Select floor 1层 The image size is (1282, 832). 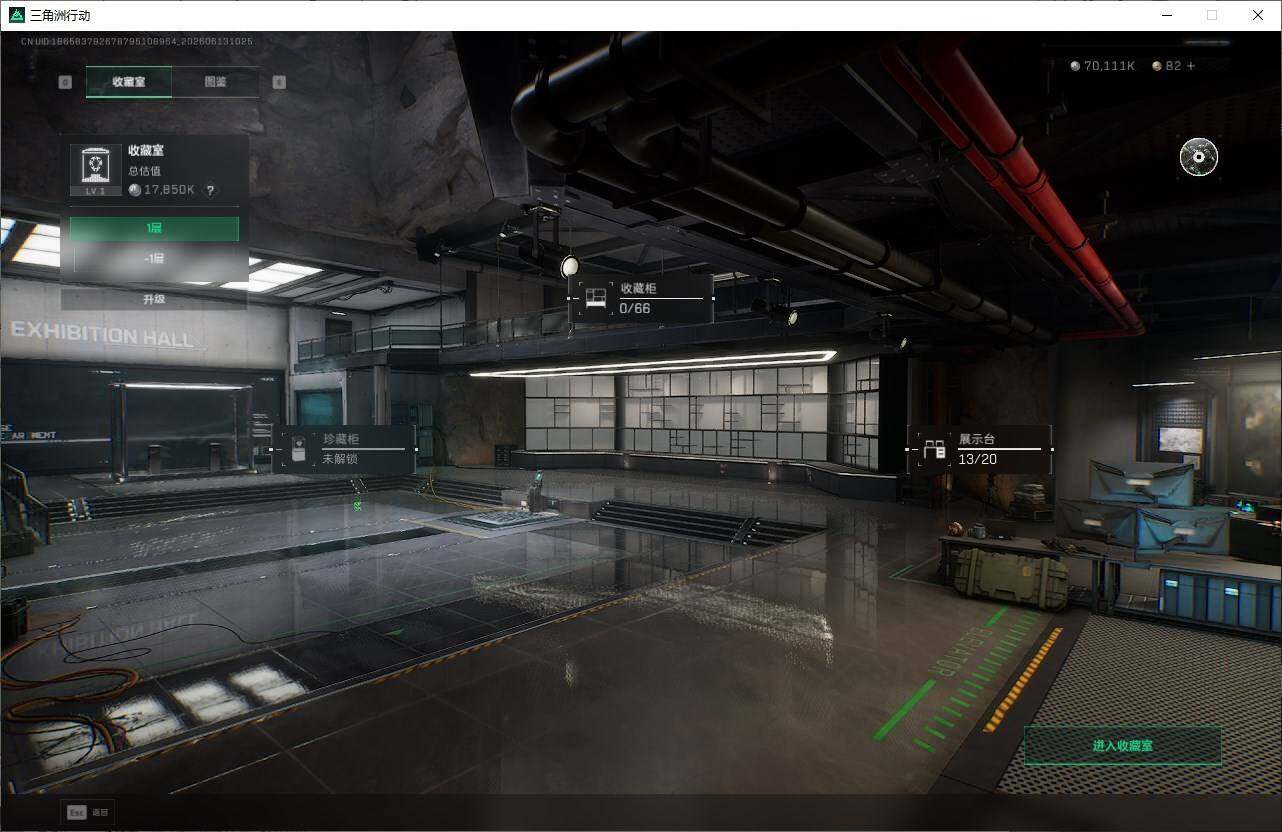click(154, 229)
